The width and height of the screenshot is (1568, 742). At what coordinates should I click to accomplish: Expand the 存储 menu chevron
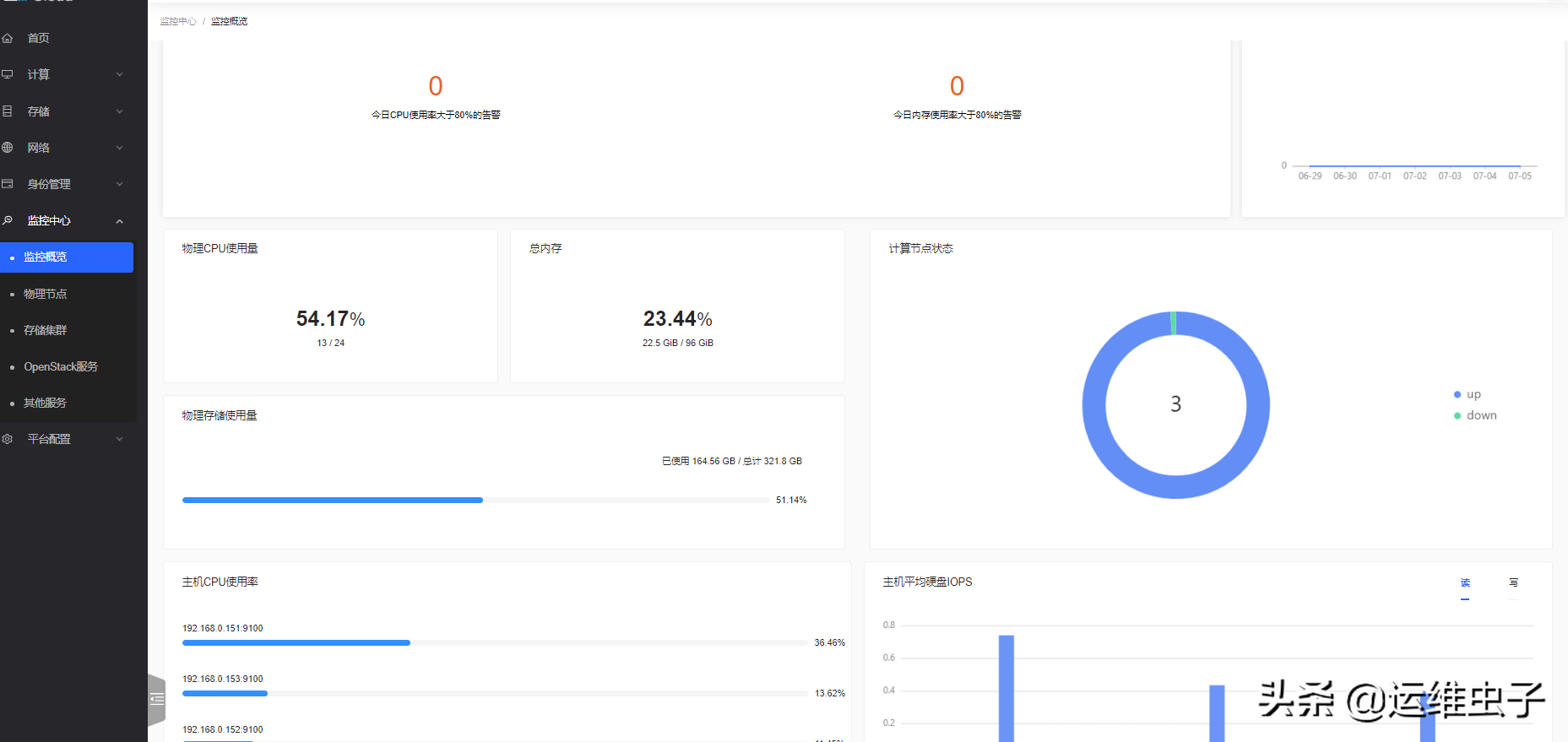(119, 111)
